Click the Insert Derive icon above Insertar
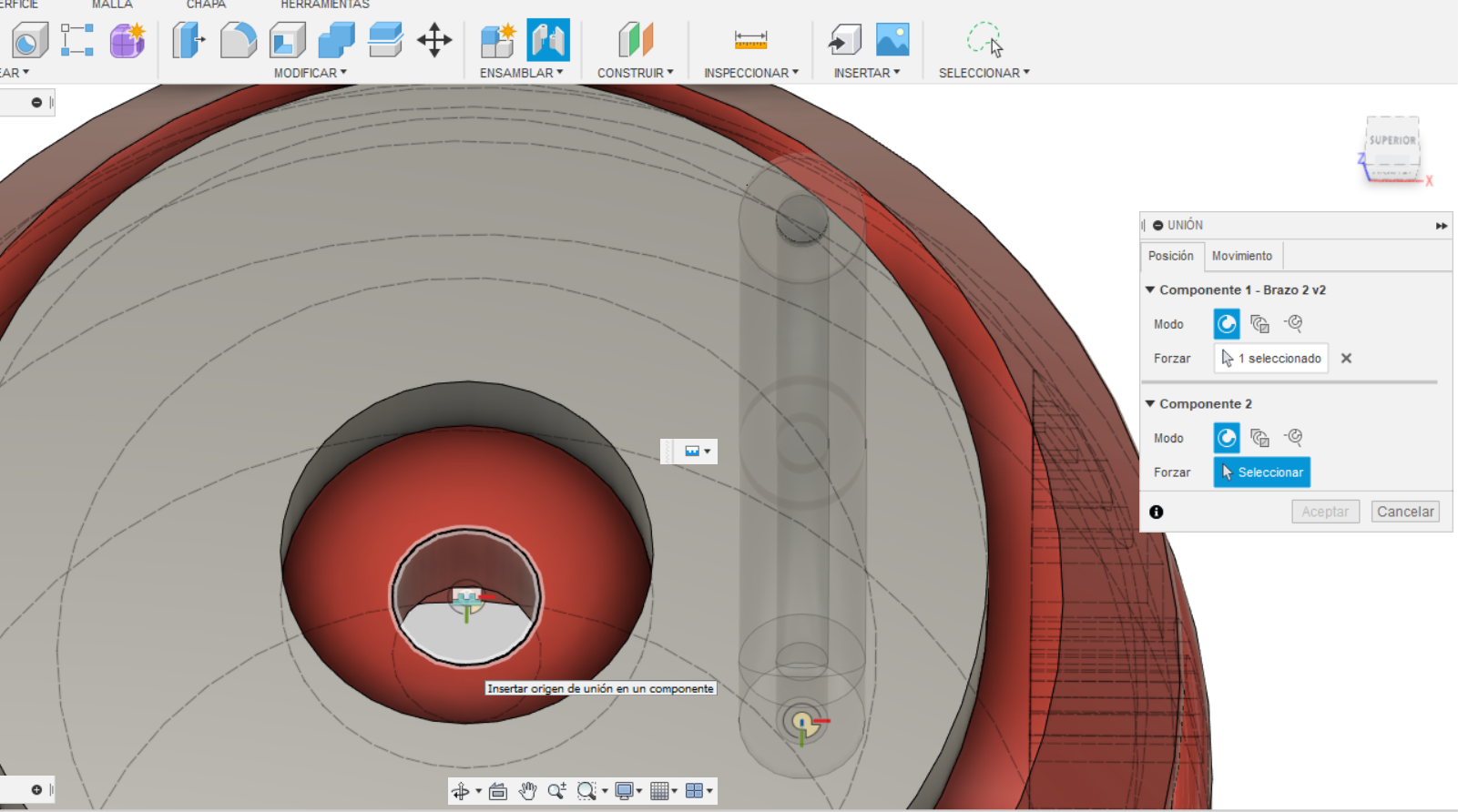Image resolution: width=1458 pixels, height=812 pixels. pos(844,40)
